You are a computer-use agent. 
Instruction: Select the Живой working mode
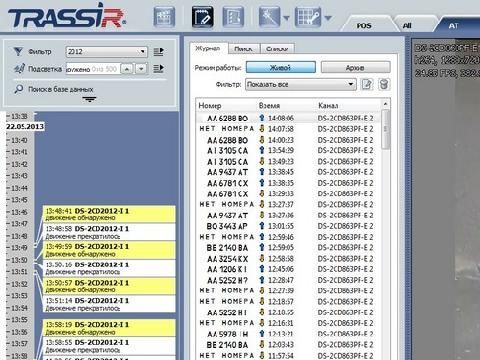click(281, 67)
